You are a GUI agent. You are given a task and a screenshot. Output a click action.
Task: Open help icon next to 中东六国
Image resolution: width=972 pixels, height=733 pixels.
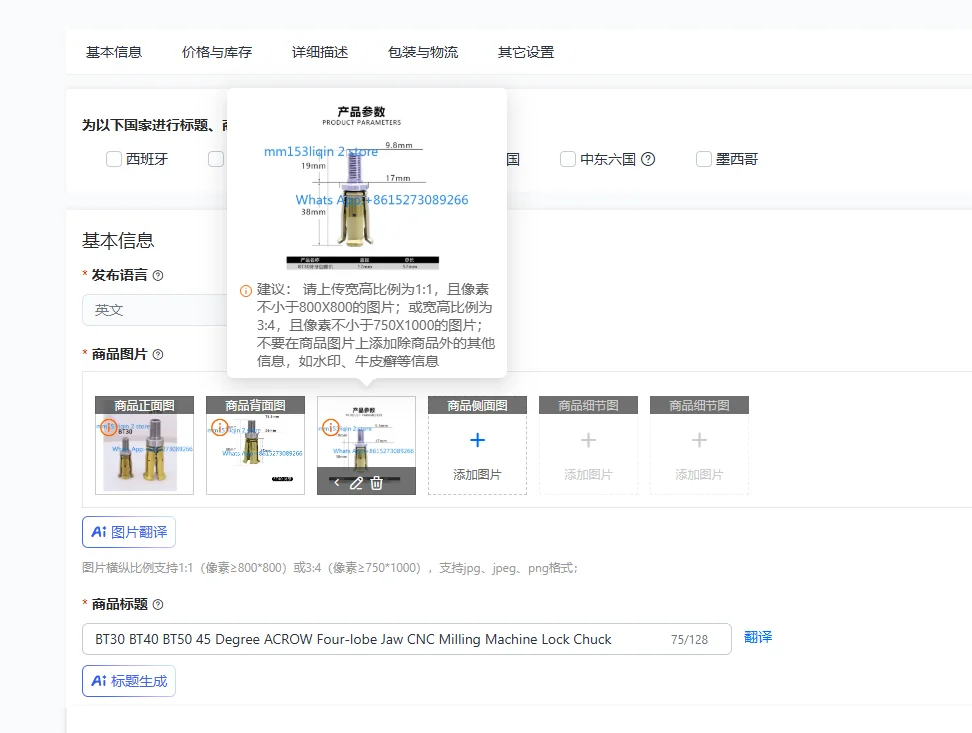[x=648, y=159]
